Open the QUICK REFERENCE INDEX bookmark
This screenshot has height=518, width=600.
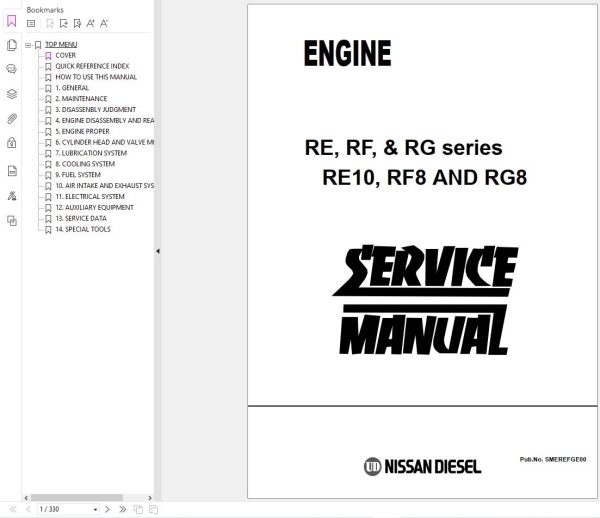tap(92, 66)
